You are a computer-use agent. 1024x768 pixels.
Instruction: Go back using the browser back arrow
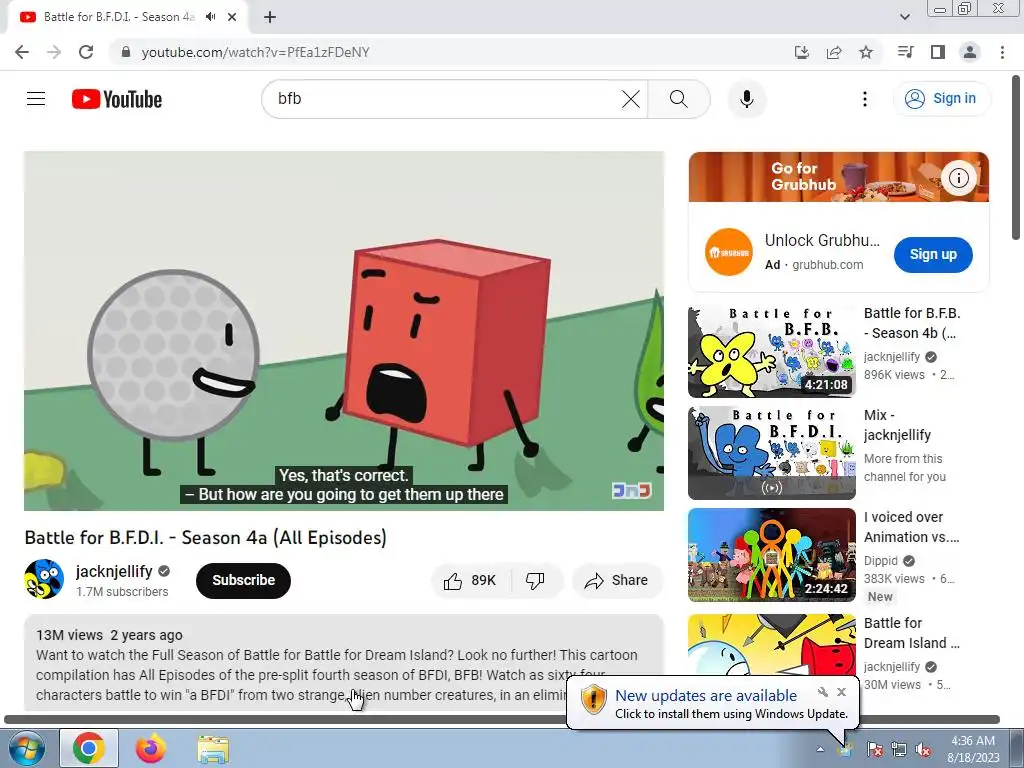pyautogui.click(x=22, y=52)
